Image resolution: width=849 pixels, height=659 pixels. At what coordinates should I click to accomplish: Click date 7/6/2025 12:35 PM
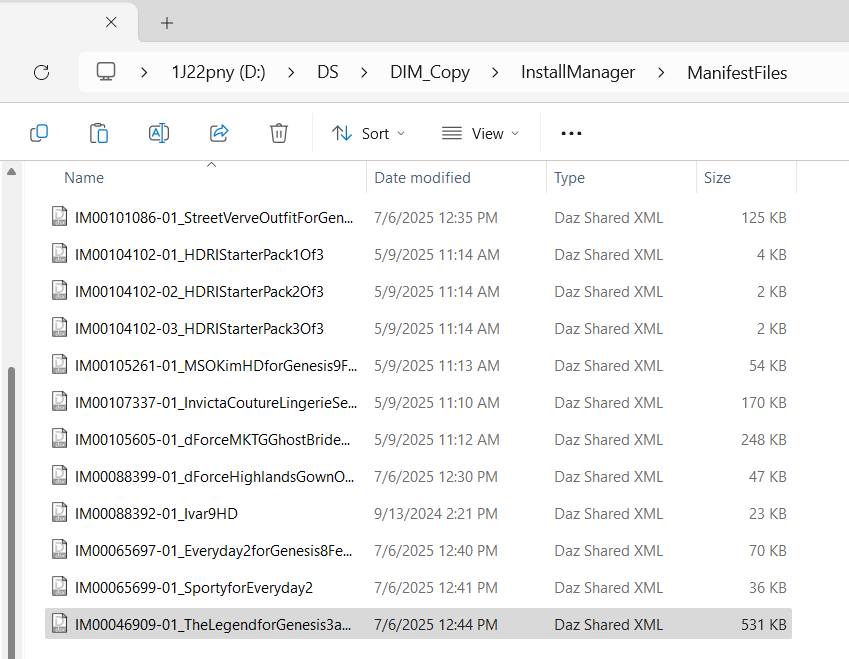pos(435,217)
